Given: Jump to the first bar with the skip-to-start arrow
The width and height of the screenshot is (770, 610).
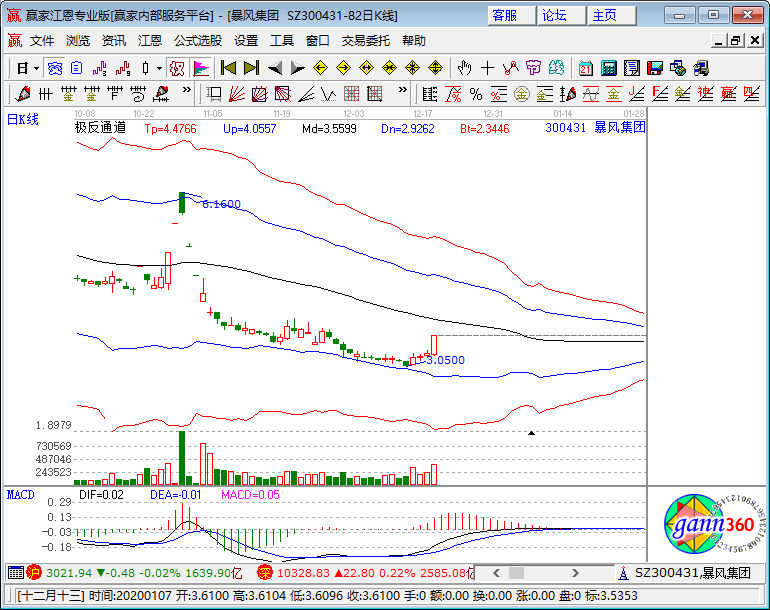Looking at the screenshot, I should [x=229, y=68].
